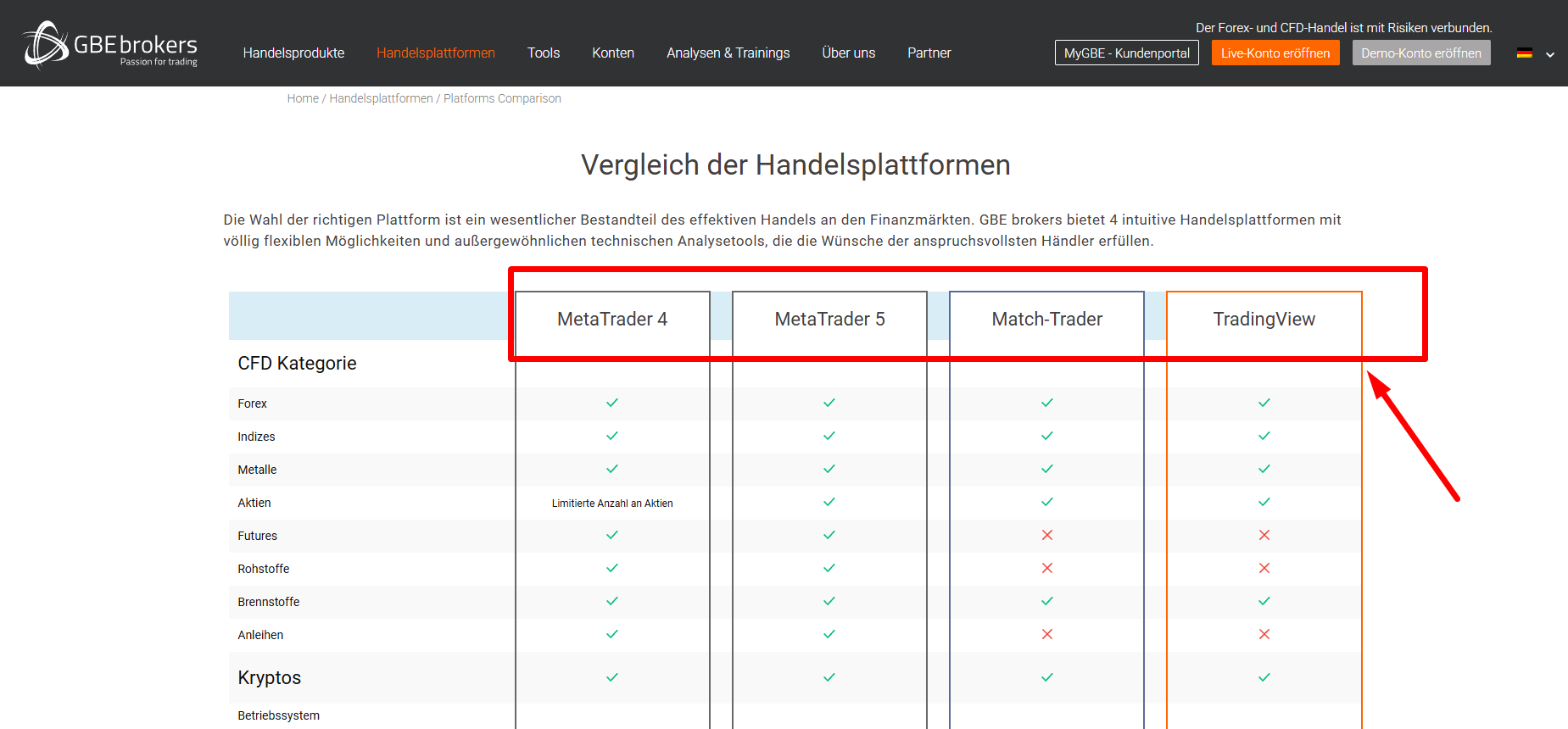Viewport: 1568px width, 729px height.
Task: Open the Über uns menu
Action: click(x=849, y=53)
